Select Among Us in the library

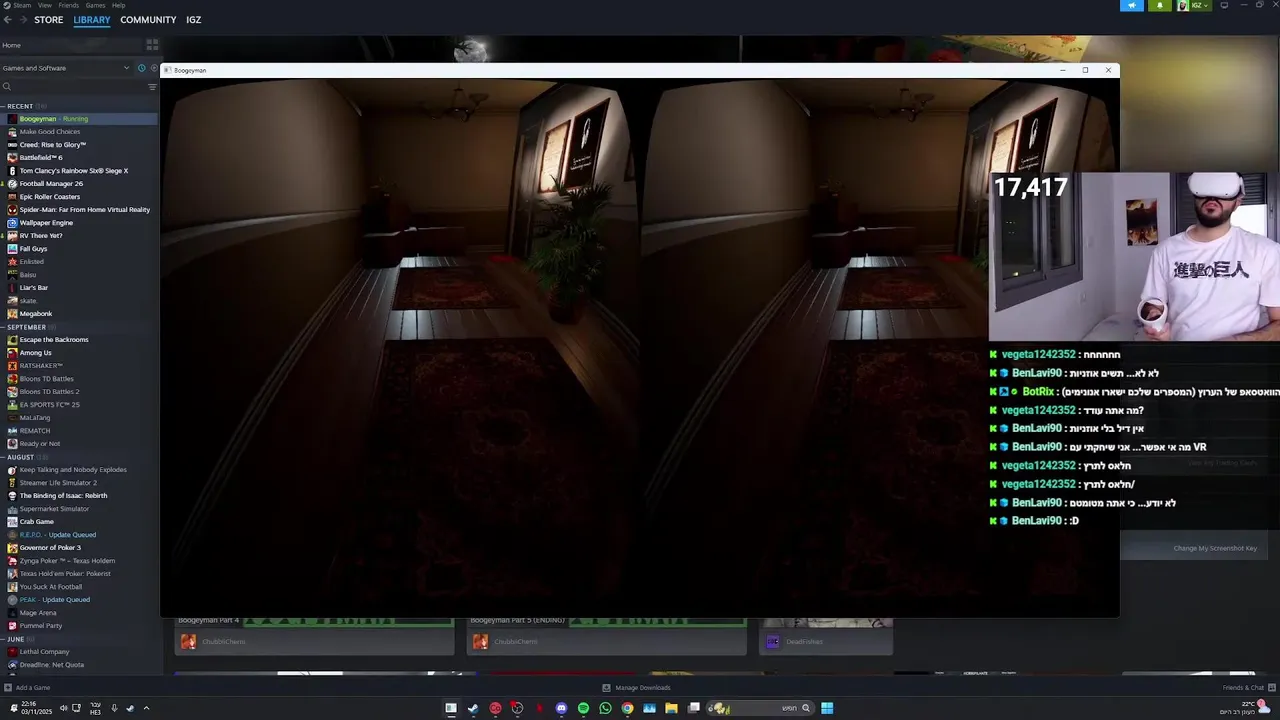pyautogui.click(x=79, y=353)
